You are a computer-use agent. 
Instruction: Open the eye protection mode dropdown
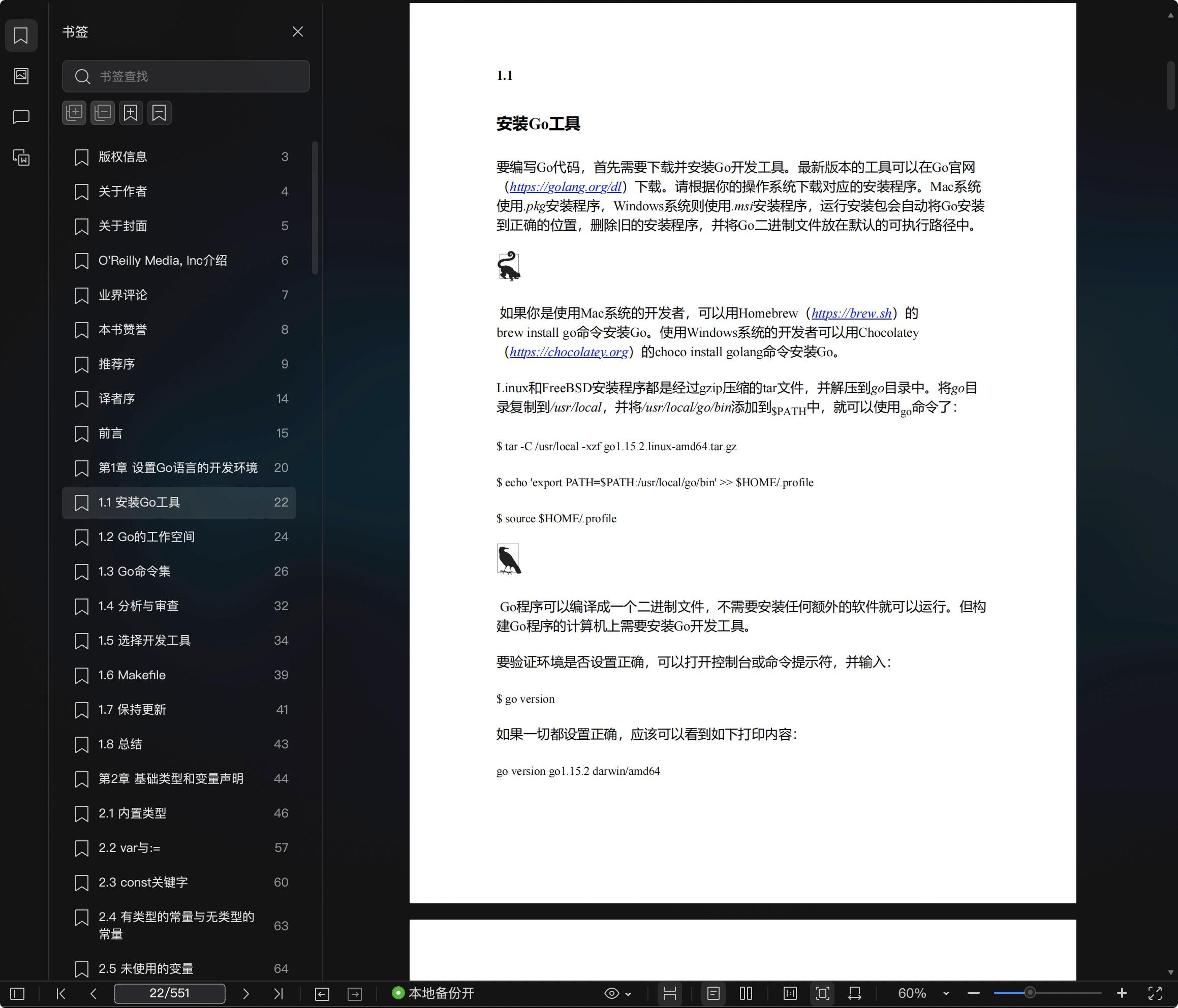click(617, 993)
